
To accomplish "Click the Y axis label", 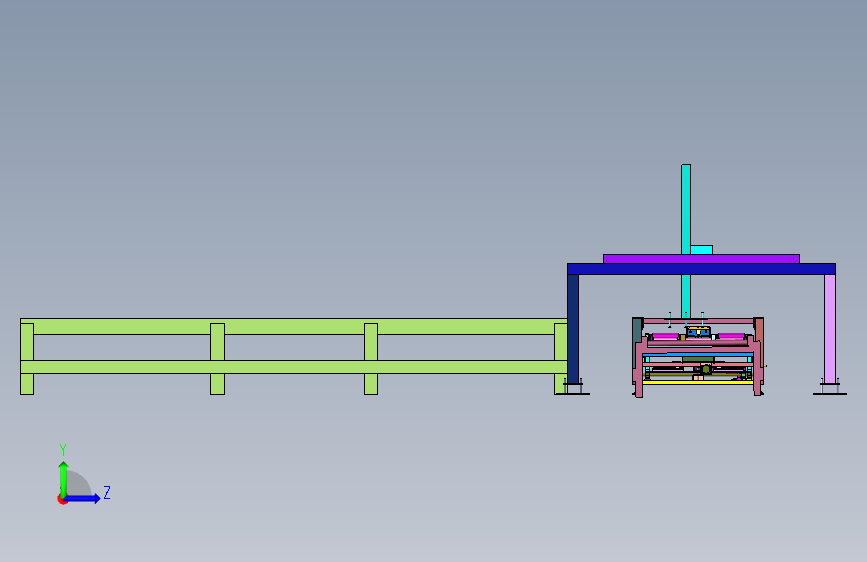I will tap(63, 450).
